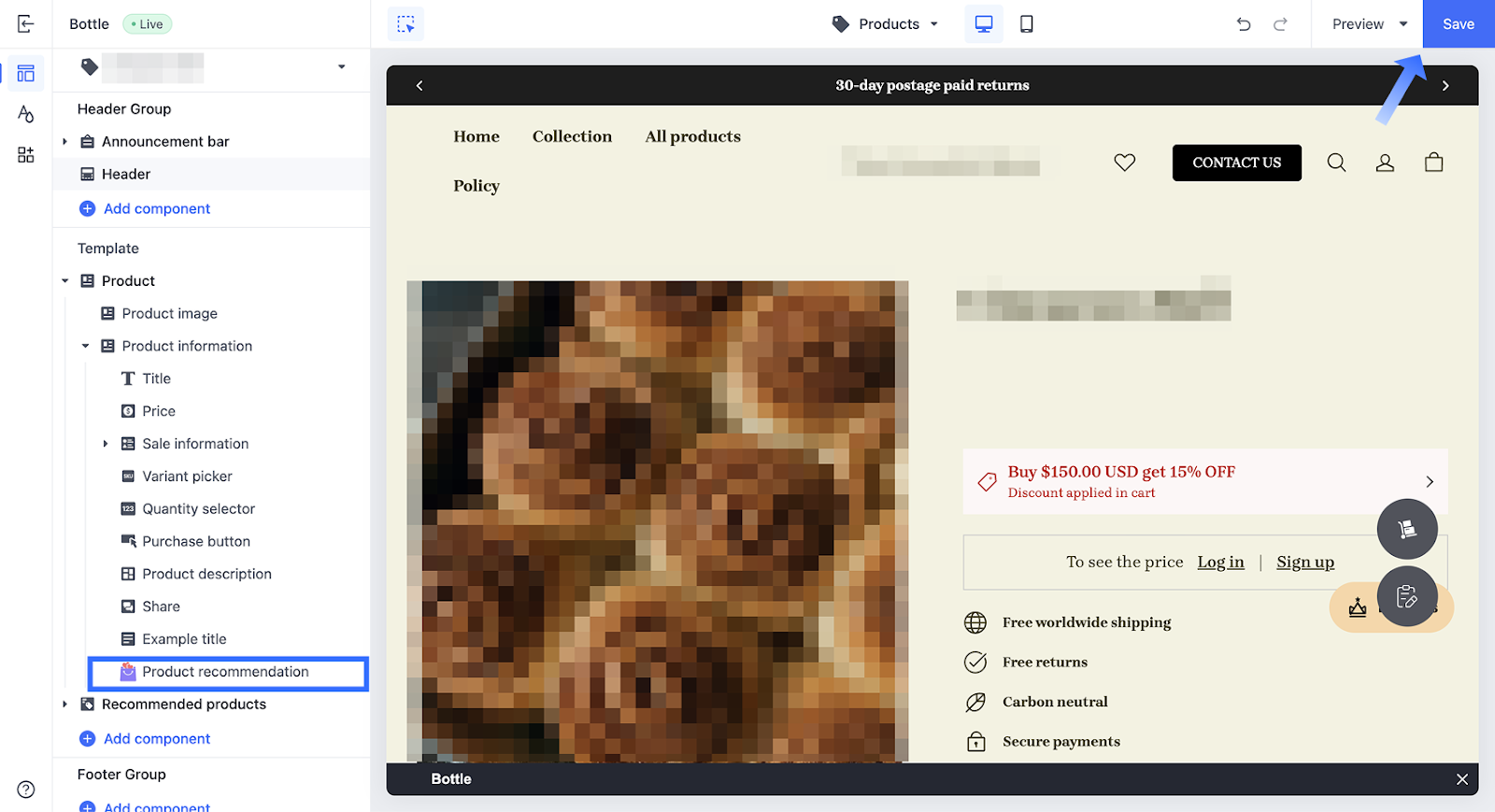1495x812 pixels.
Task: Open the apps grid icon
Action: [x=26, y=154]
